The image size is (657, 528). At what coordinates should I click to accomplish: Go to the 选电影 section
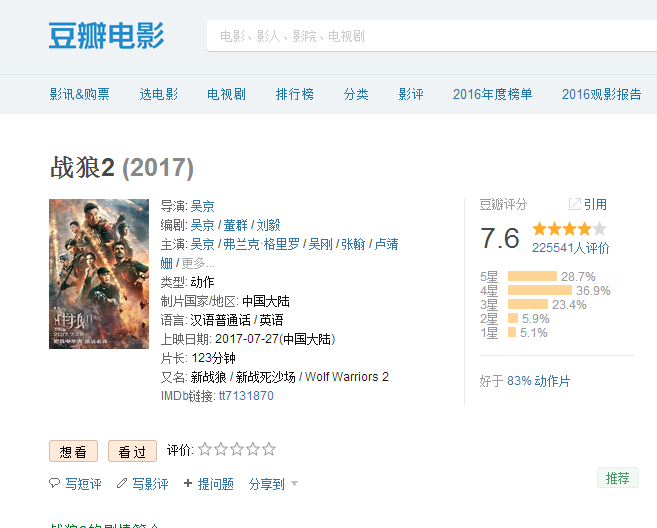coord(159,94)
